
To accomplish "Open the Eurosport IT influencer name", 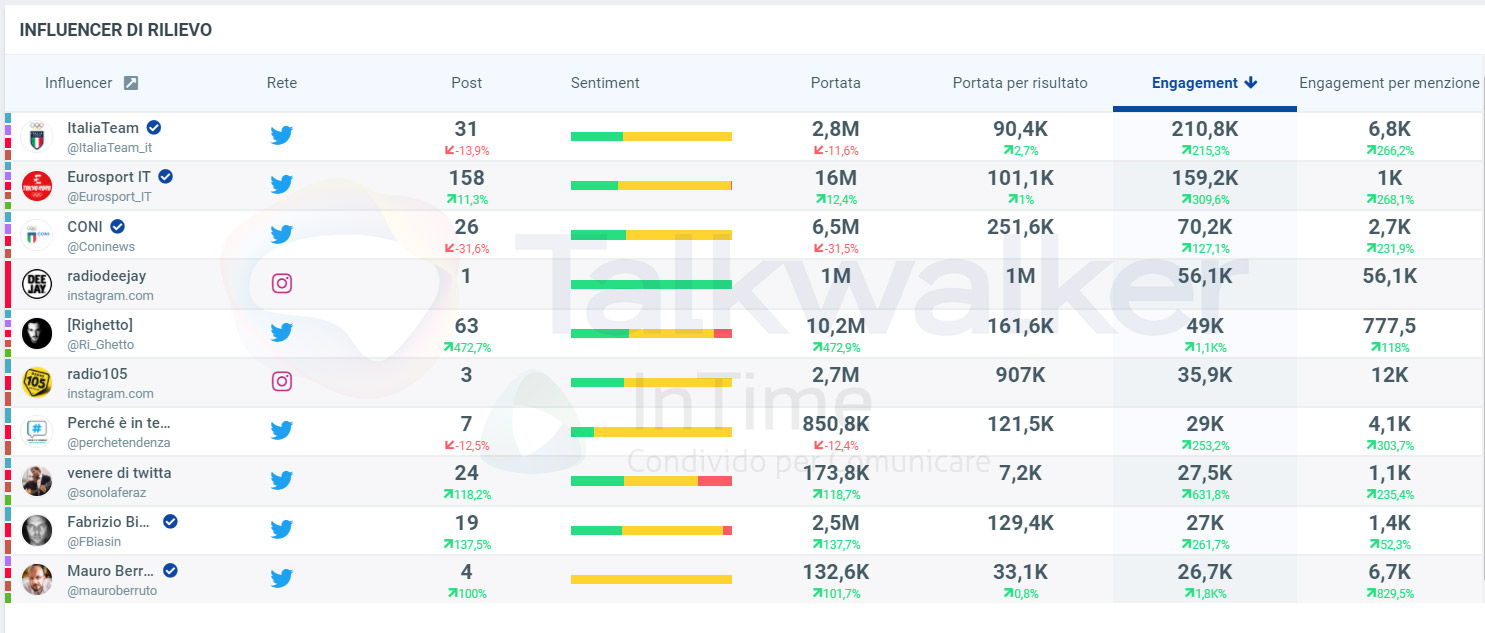I will 109,177.
